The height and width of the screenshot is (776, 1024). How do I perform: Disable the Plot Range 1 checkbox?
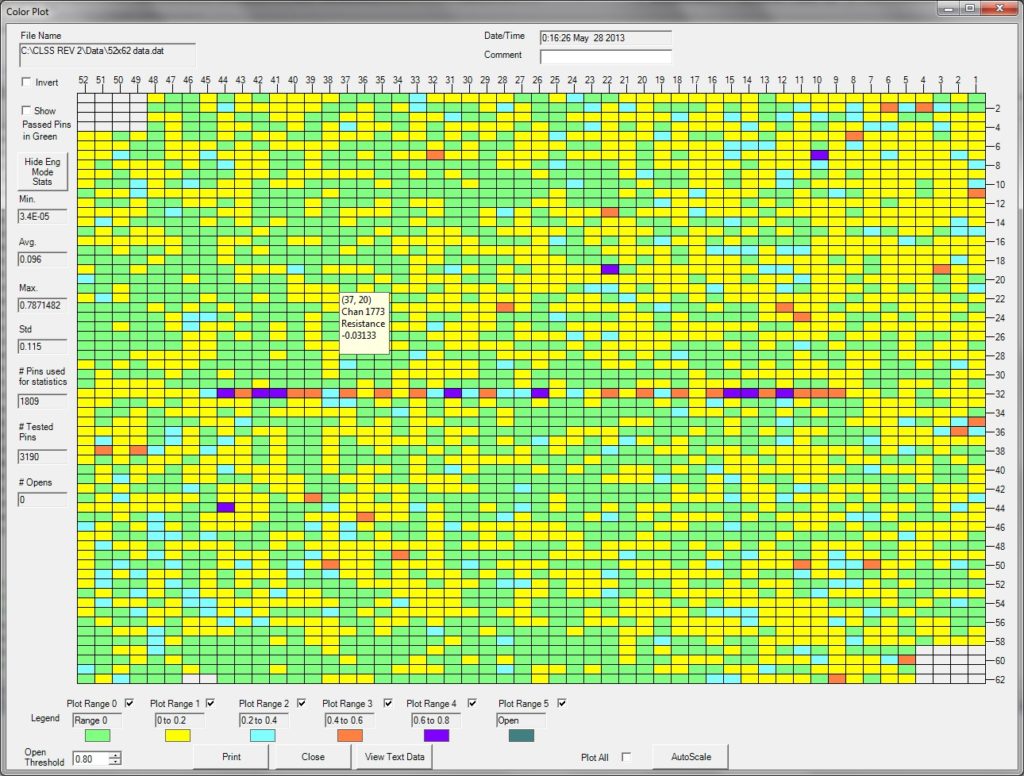coord(209,702)
